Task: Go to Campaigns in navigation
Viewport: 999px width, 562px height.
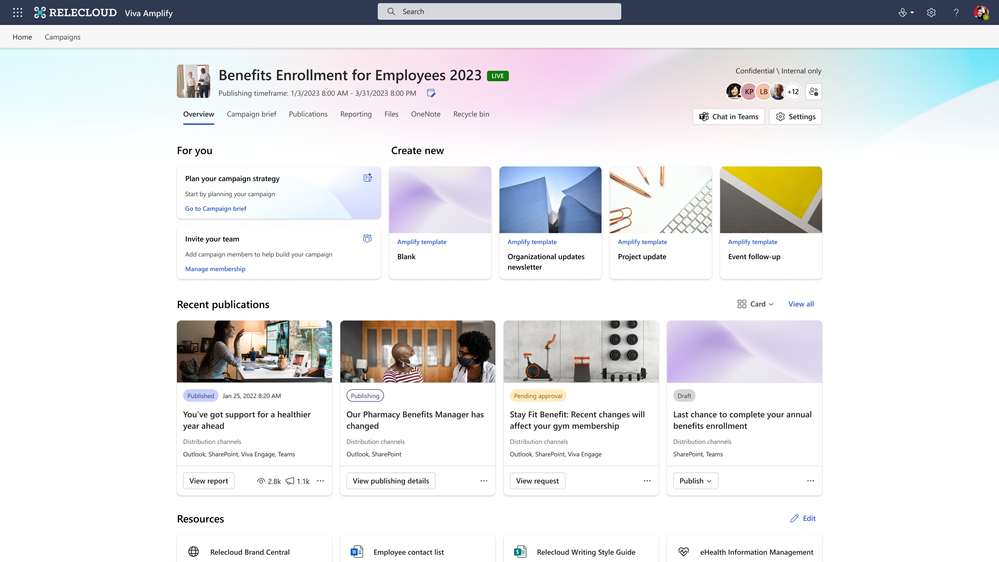Action: point(62,37)
